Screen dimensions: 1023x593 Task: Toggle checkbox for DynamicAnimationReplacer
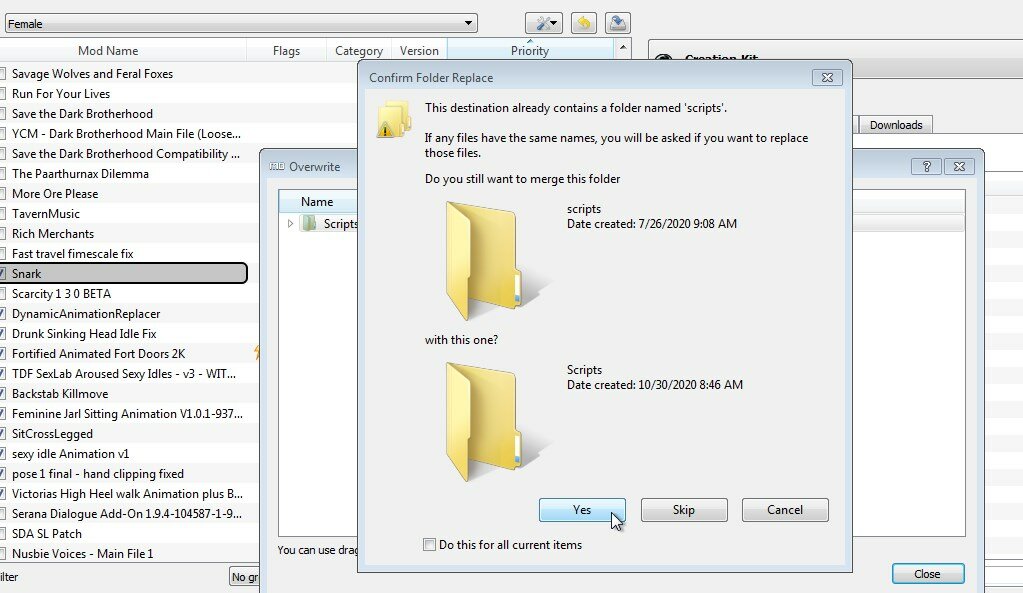(x=2, y=314)
